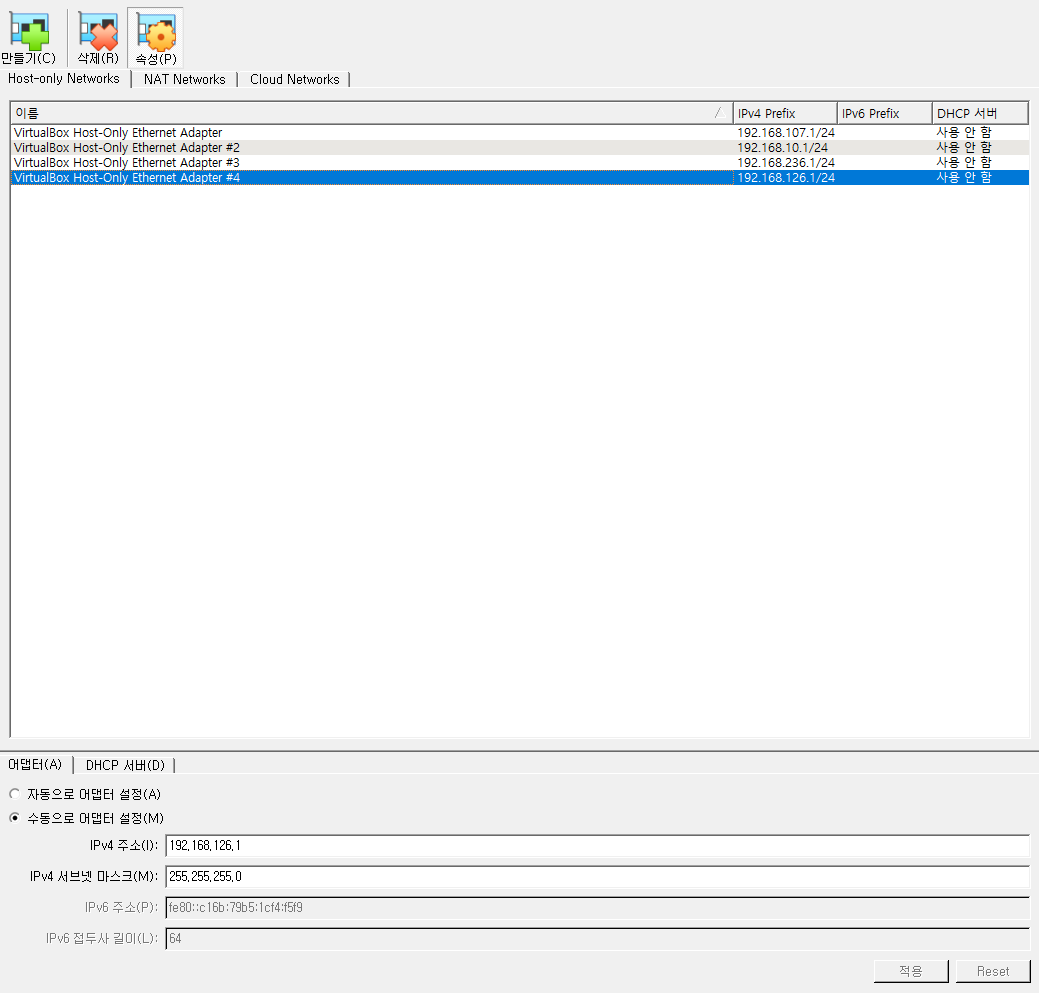
Task: Click the Remove (삭제) network icon
Action: point(98,38)
